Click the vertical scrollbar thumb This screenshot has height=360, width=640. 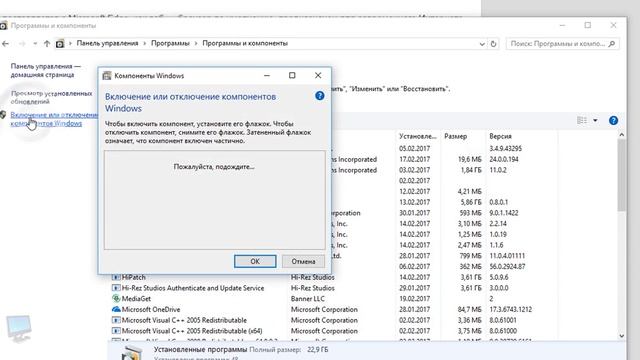[x=621, y=175]
